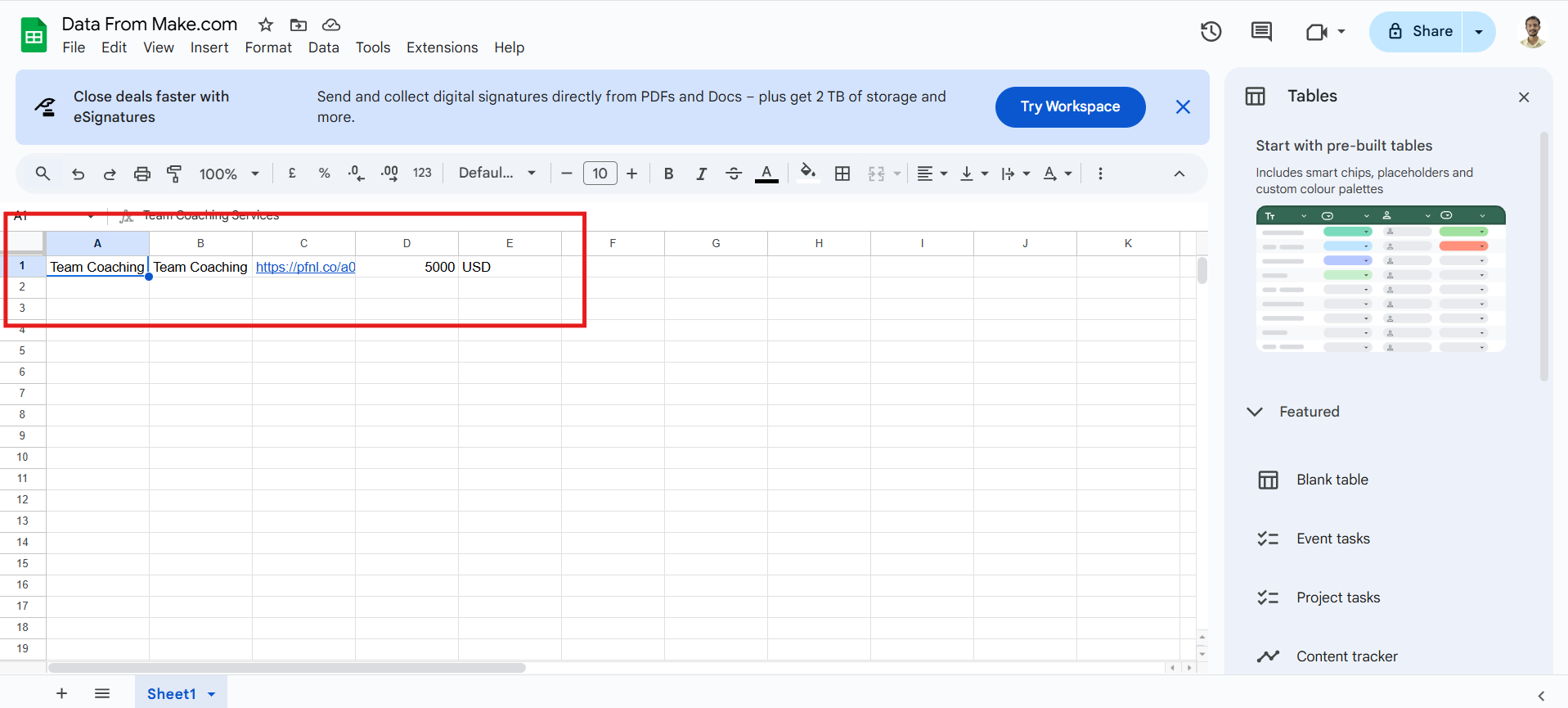The height and width of the screenshot is (708, 1568).
Task: Format as currency pound
Action: pyautogui.click(x=292, y=174)
